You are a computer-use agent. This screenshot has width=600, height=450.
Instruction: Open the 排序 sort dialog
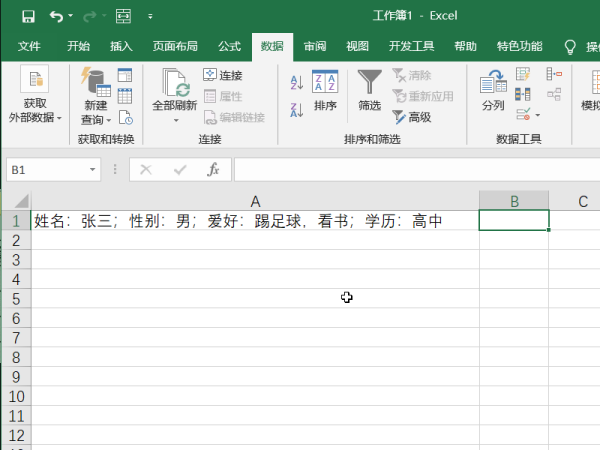(x=325, y=91)
